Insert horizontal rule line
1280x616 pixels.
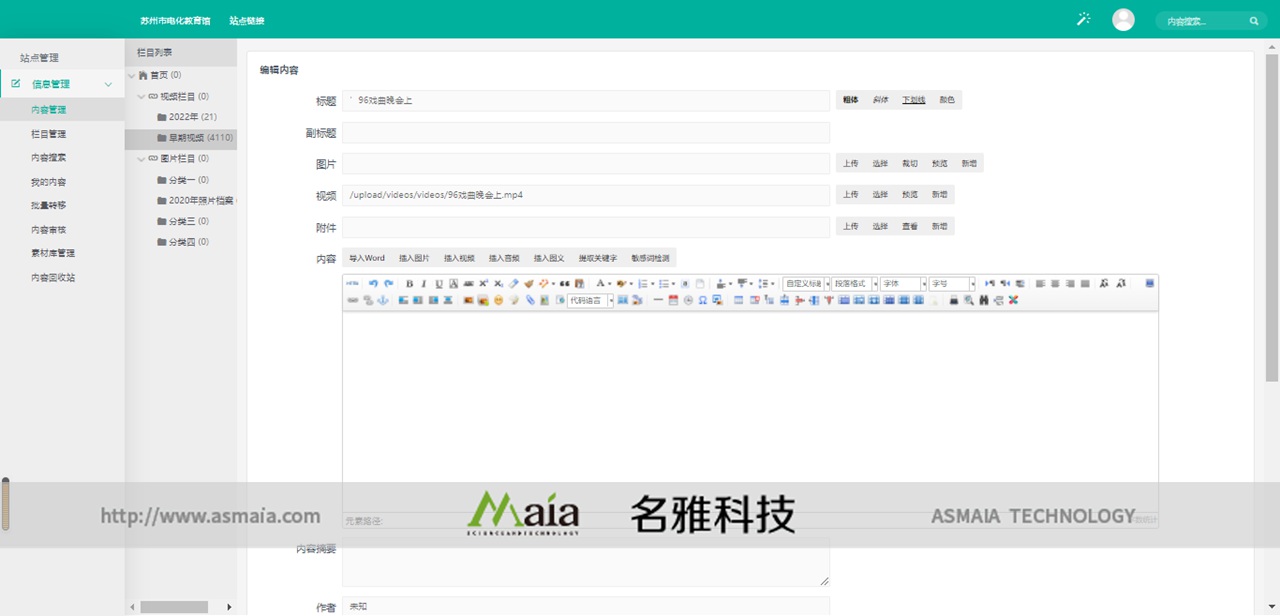click(x=658, y=300)
